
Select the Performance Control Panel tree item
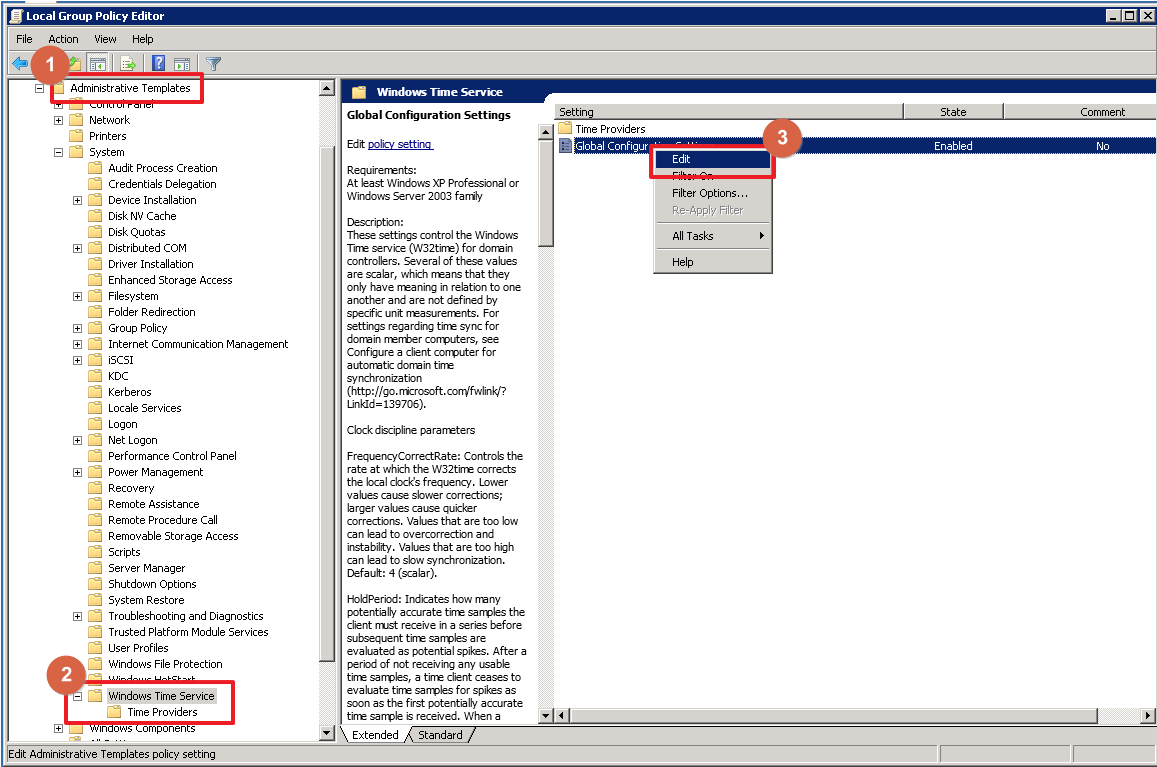[x=172, y=455]
